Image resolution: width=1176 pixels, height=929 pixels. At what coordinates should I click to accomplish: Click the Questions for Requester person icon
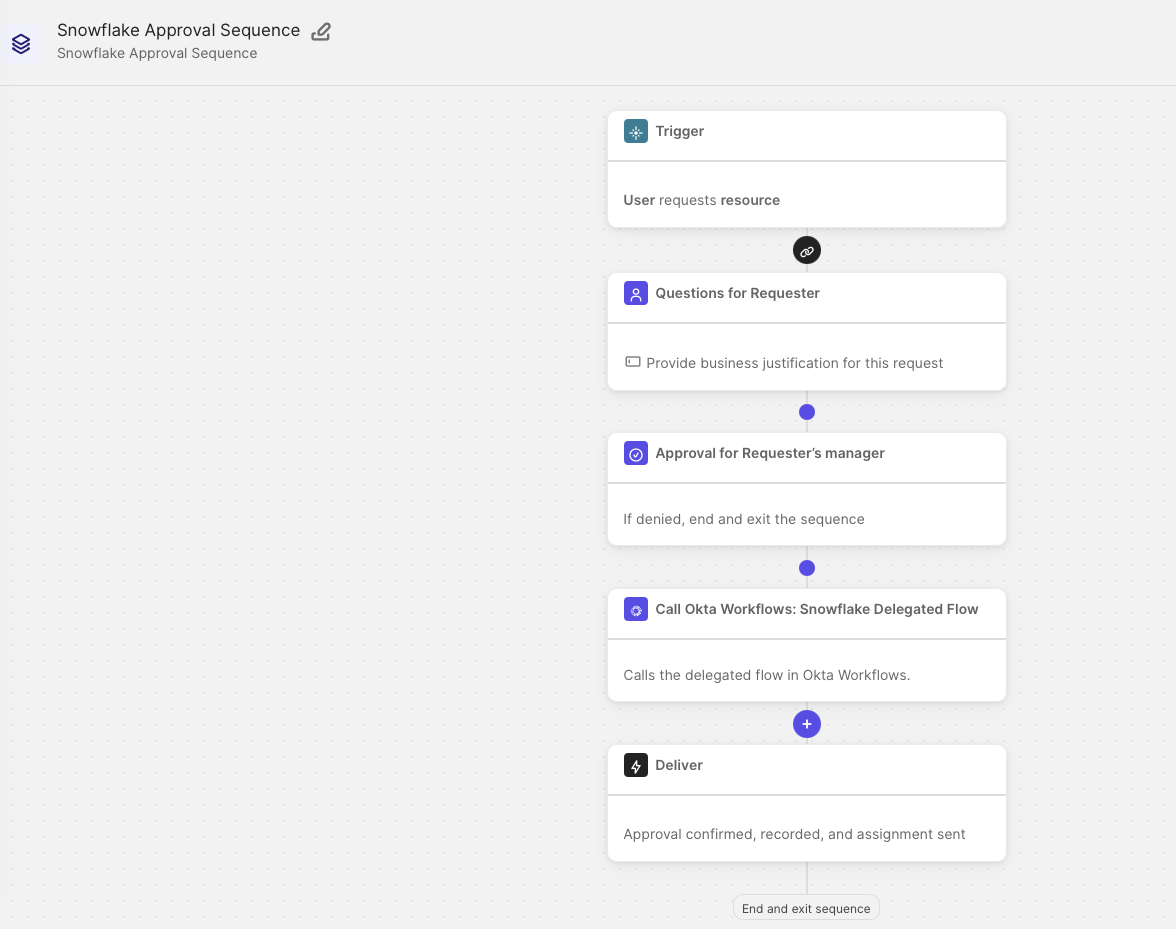point(635,293)
